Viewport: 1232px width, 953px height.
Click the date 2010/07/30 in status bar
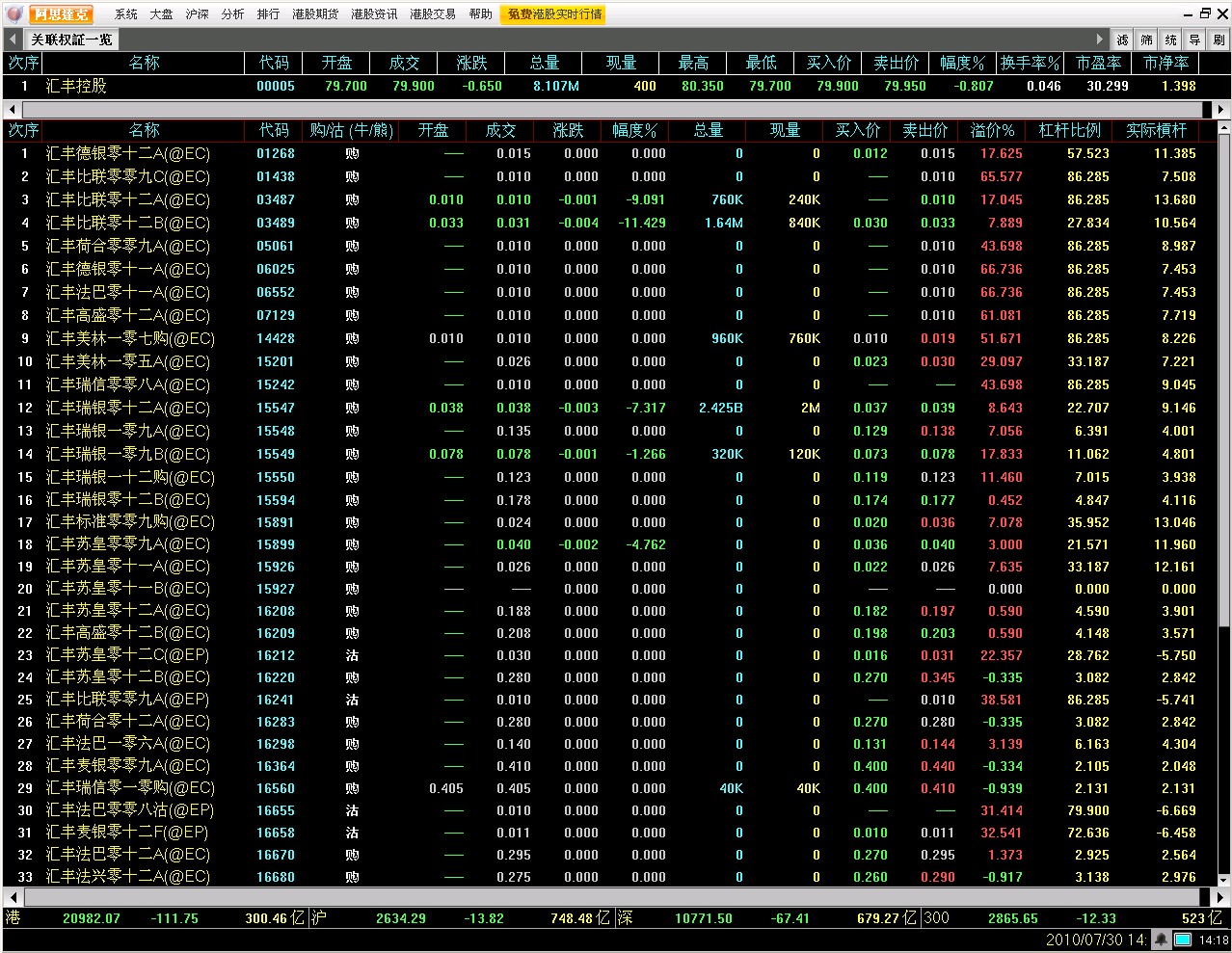(1084, 940)
